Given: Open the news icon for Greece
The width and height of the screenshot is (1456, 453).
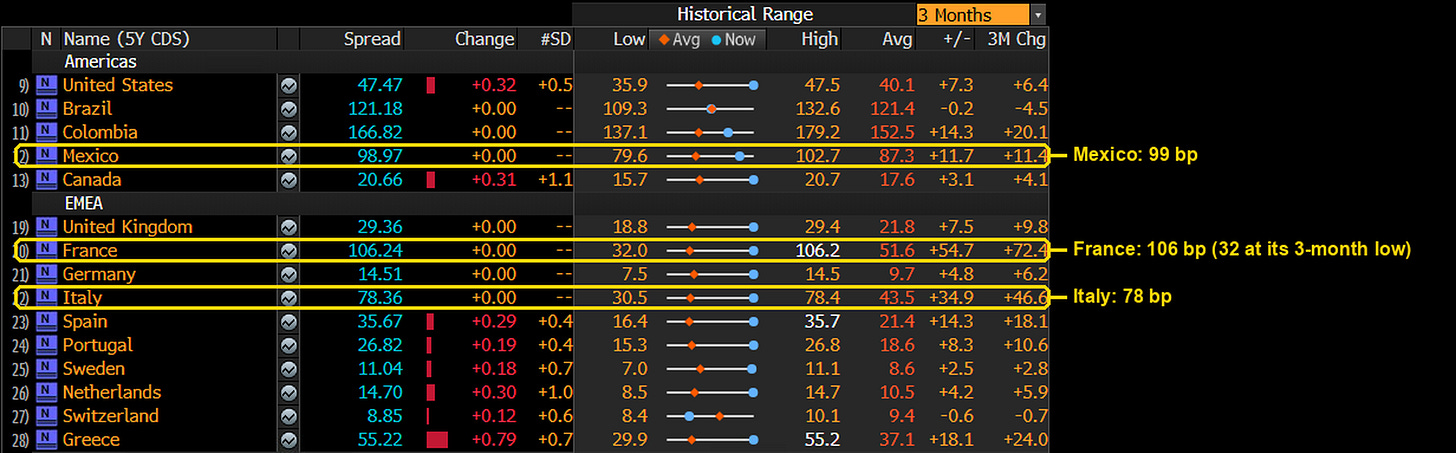Looking at the screenshot, I should pyautogui.click(x=46, y=440).
